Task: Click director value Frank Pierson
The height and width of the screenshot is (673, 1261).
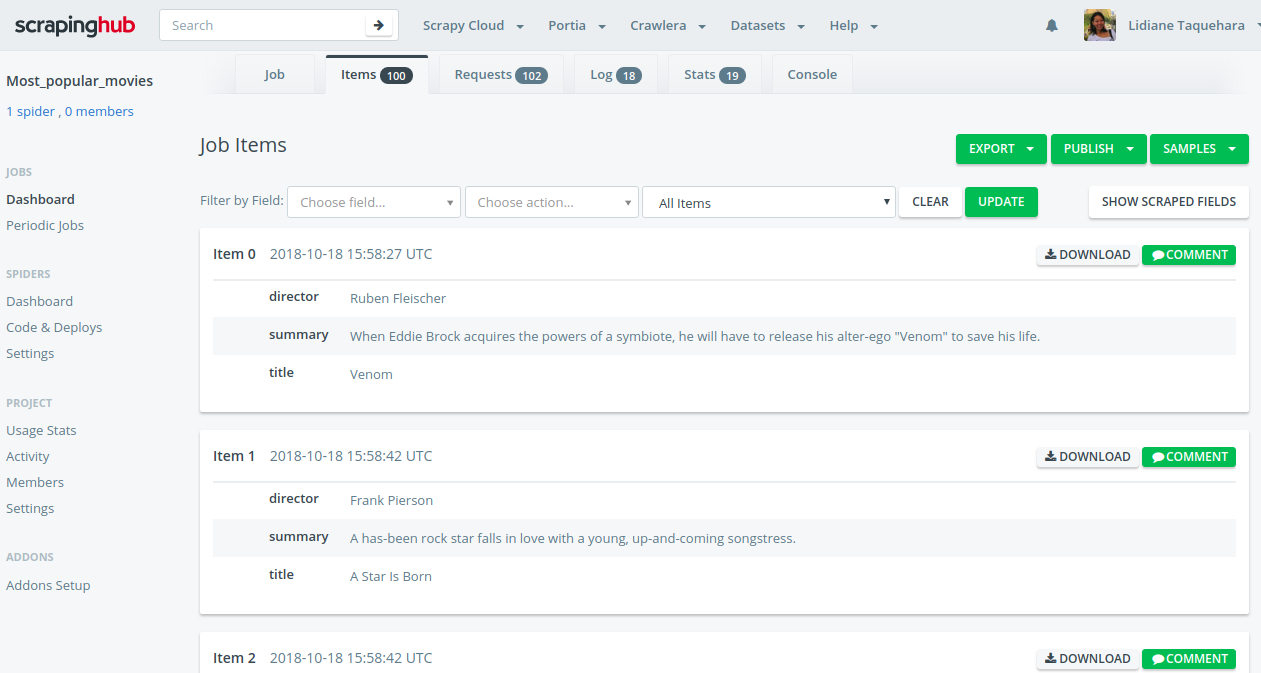Action: pos(391,501)
